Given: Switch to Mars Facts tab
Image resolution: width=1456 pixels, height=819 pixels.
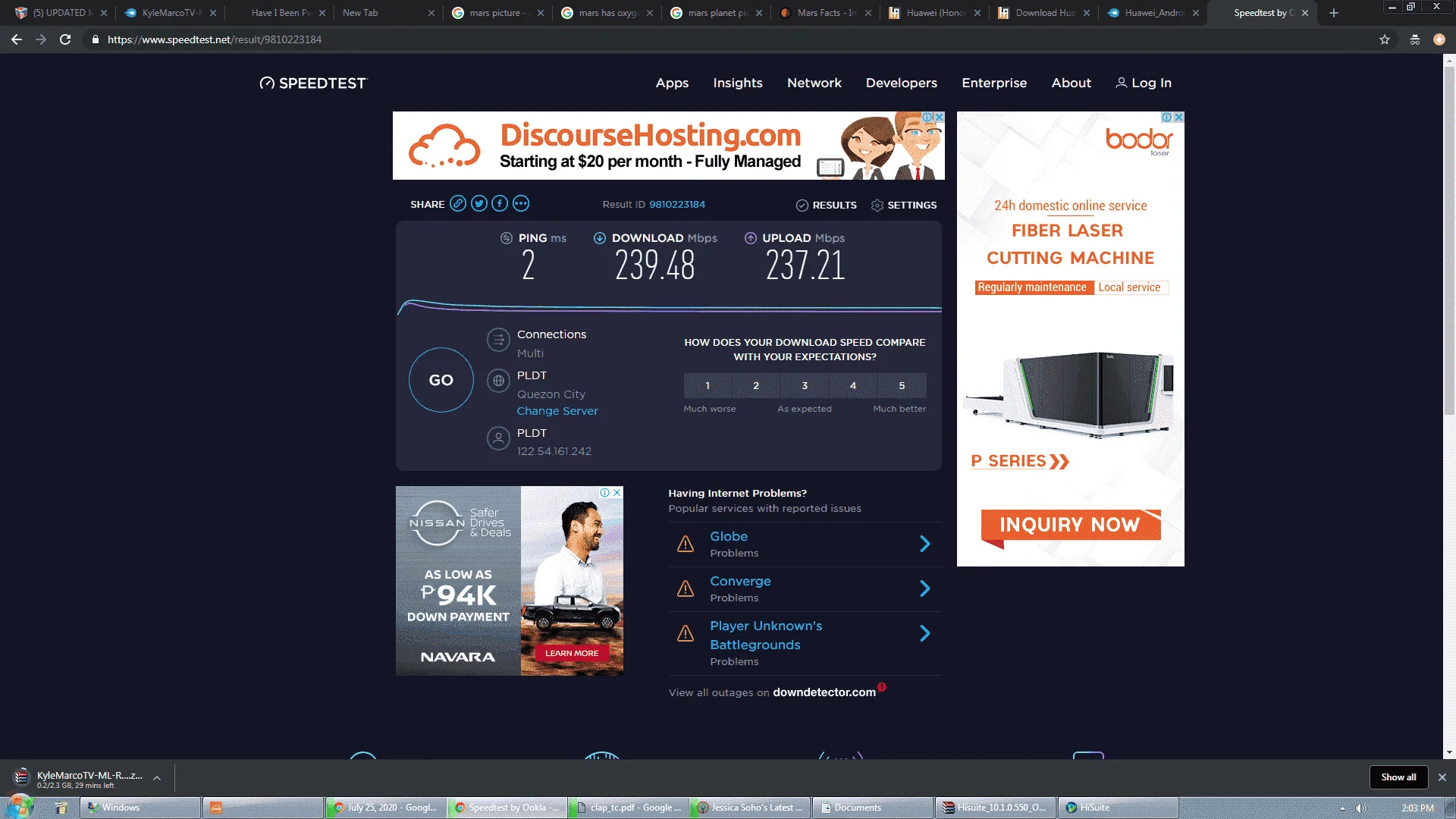Looking at the screenshot, I should click(x=825, y=13).
